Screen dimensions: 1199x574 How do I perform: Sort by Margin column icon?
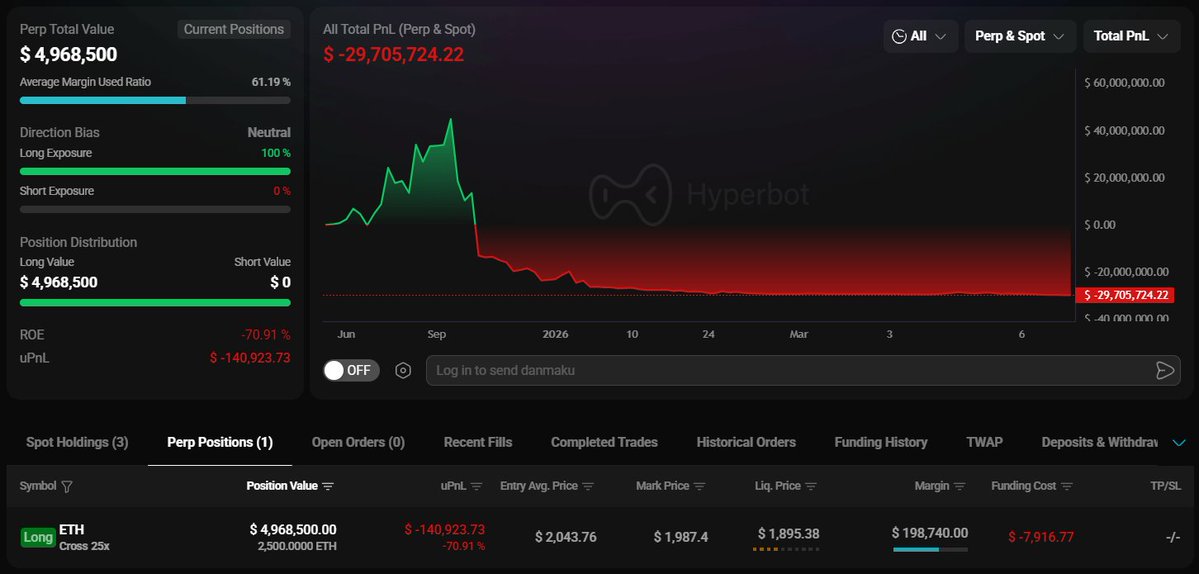click(x=960, y=486)
